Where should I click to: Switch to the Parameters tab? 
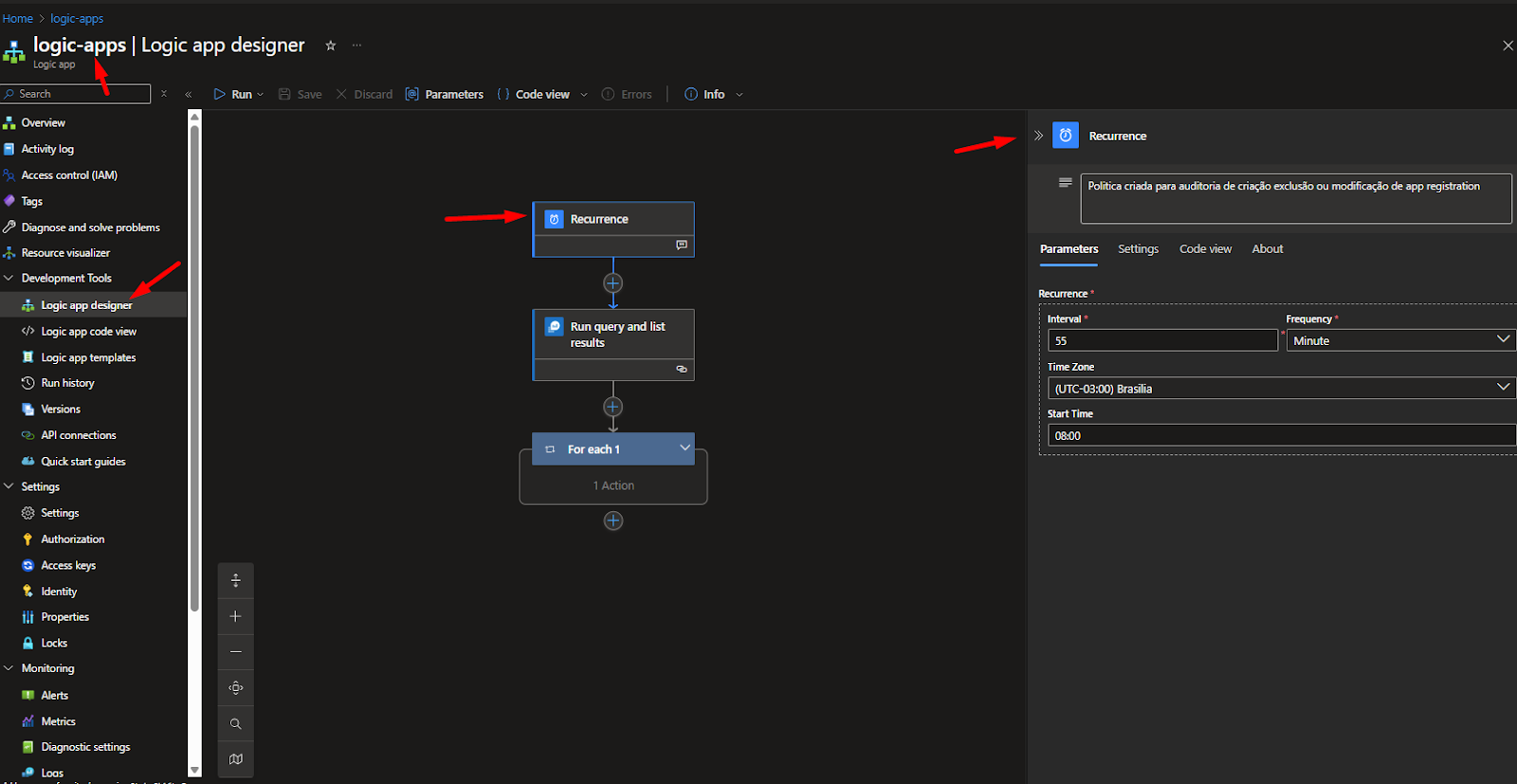click(x=1069, y=249)
